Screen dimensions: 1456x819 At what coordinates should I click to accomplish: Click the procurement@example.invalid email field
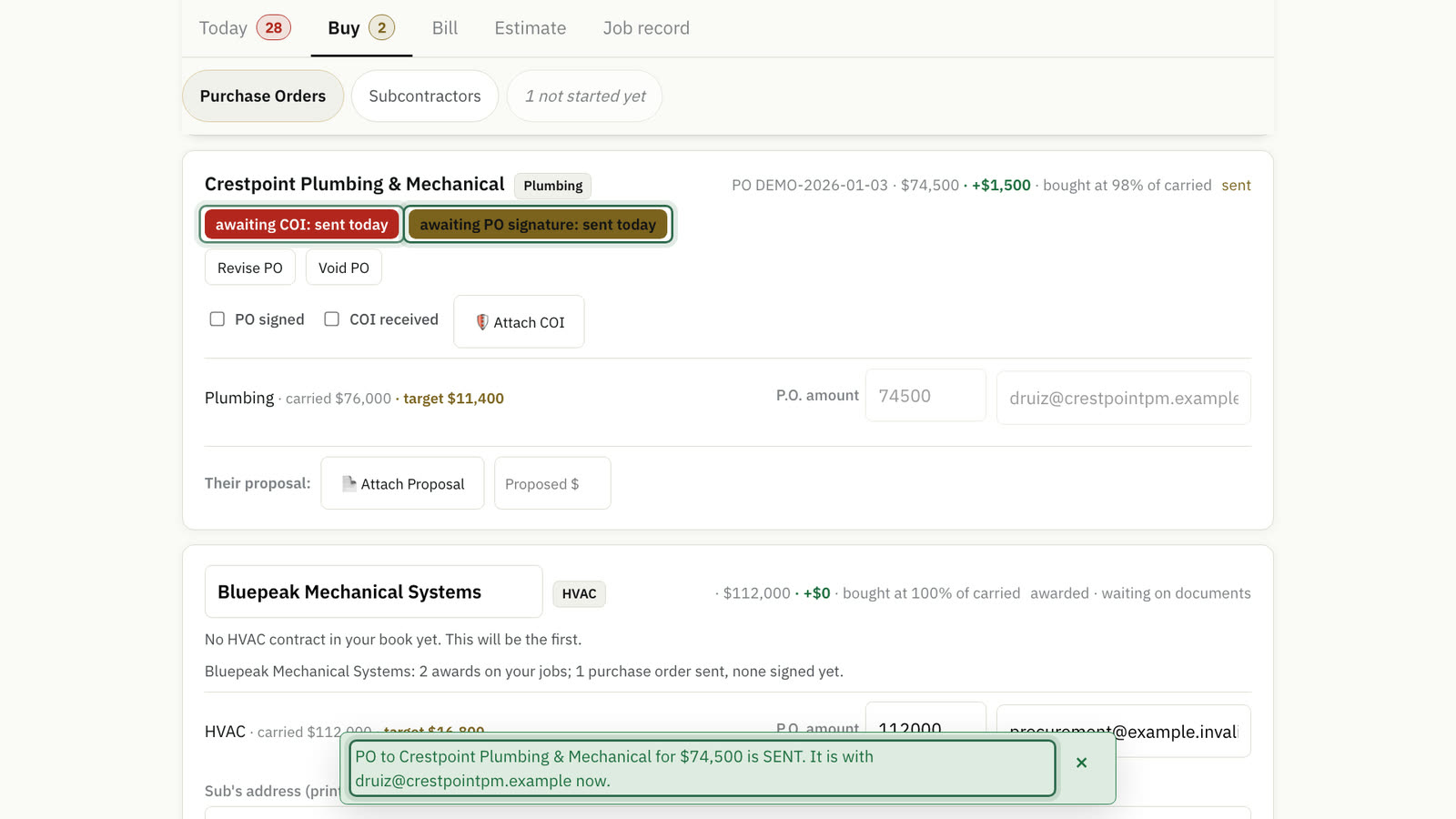1124,732
